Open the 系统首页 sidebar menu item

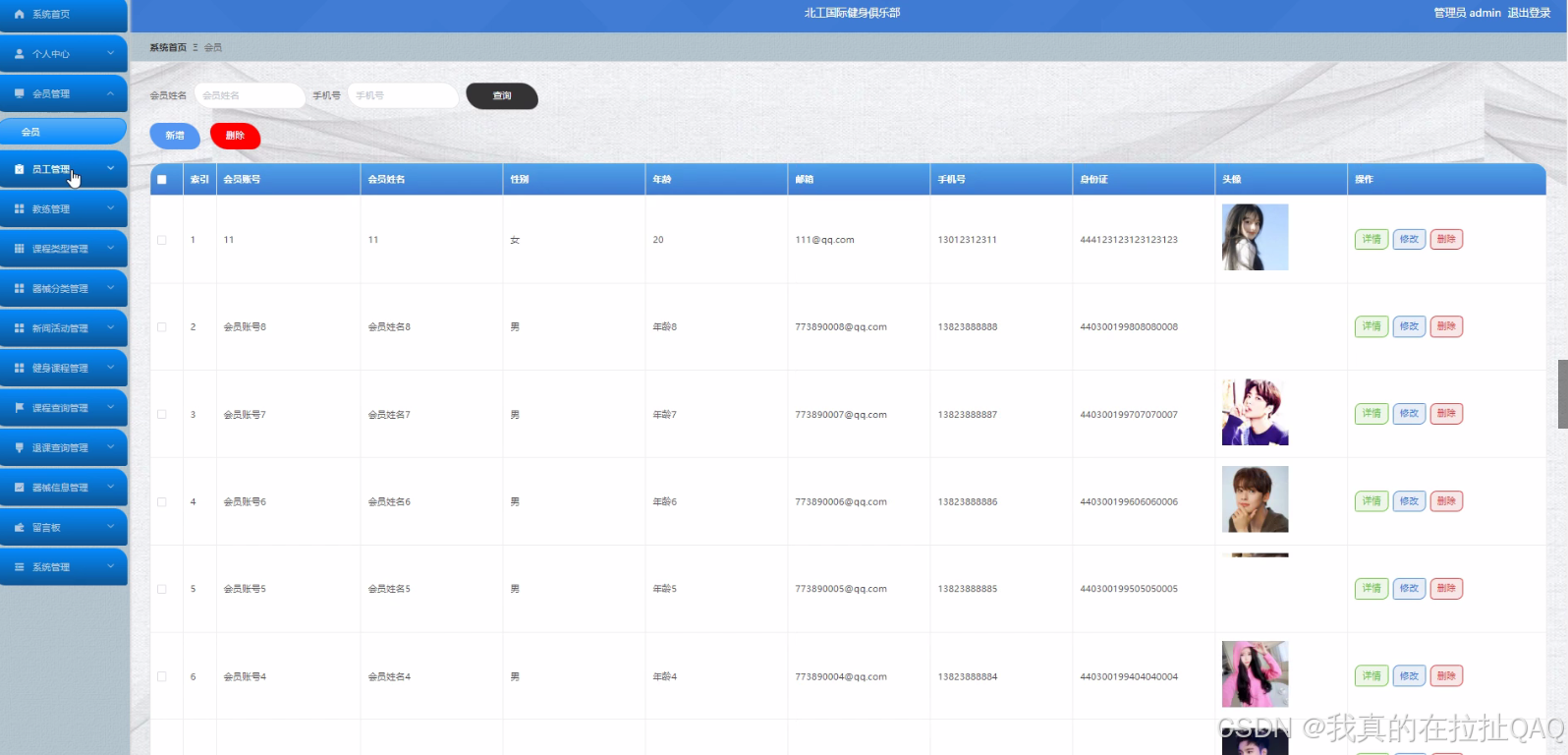tap(64, 15)
